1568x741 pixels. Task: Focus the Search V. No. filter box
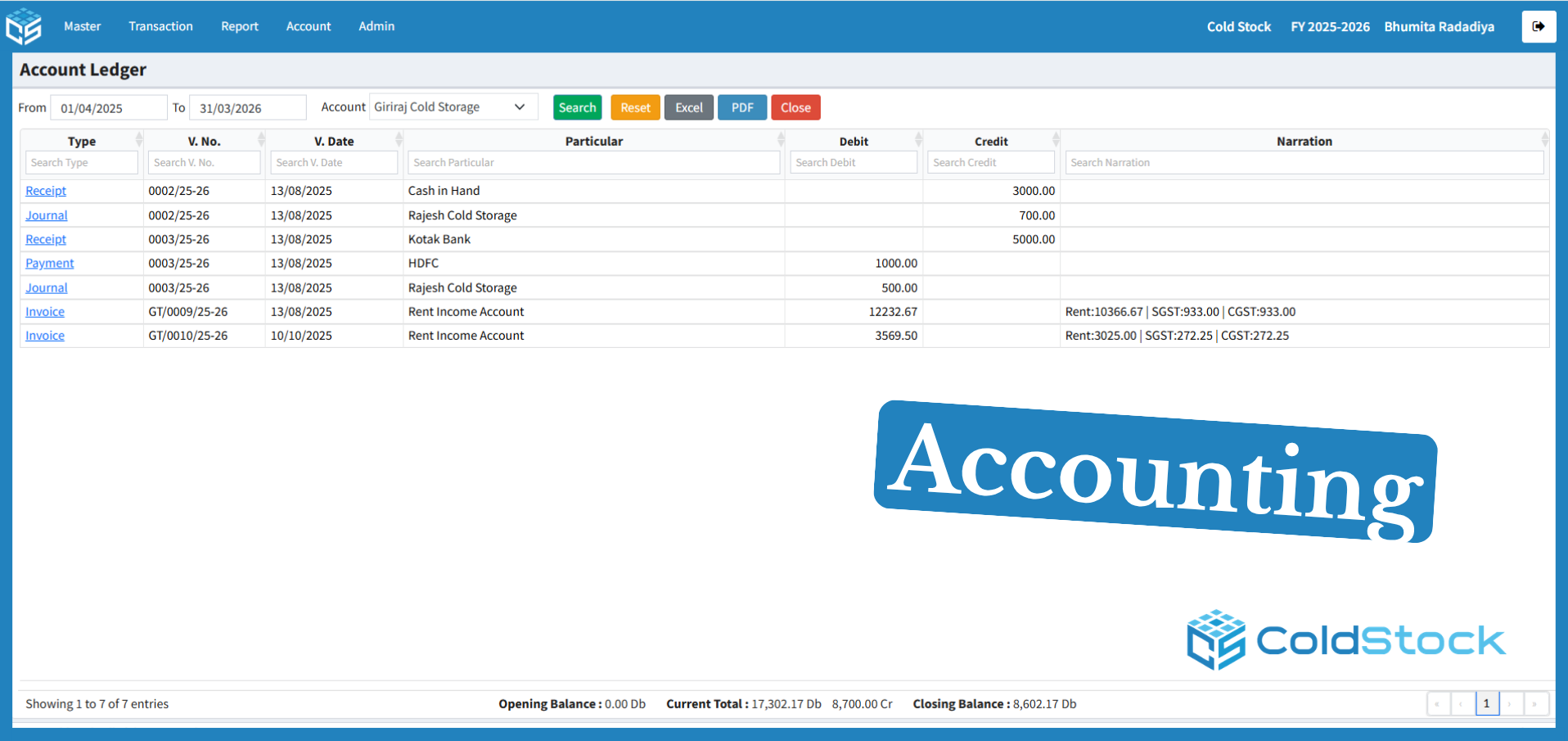click(205, 162)
